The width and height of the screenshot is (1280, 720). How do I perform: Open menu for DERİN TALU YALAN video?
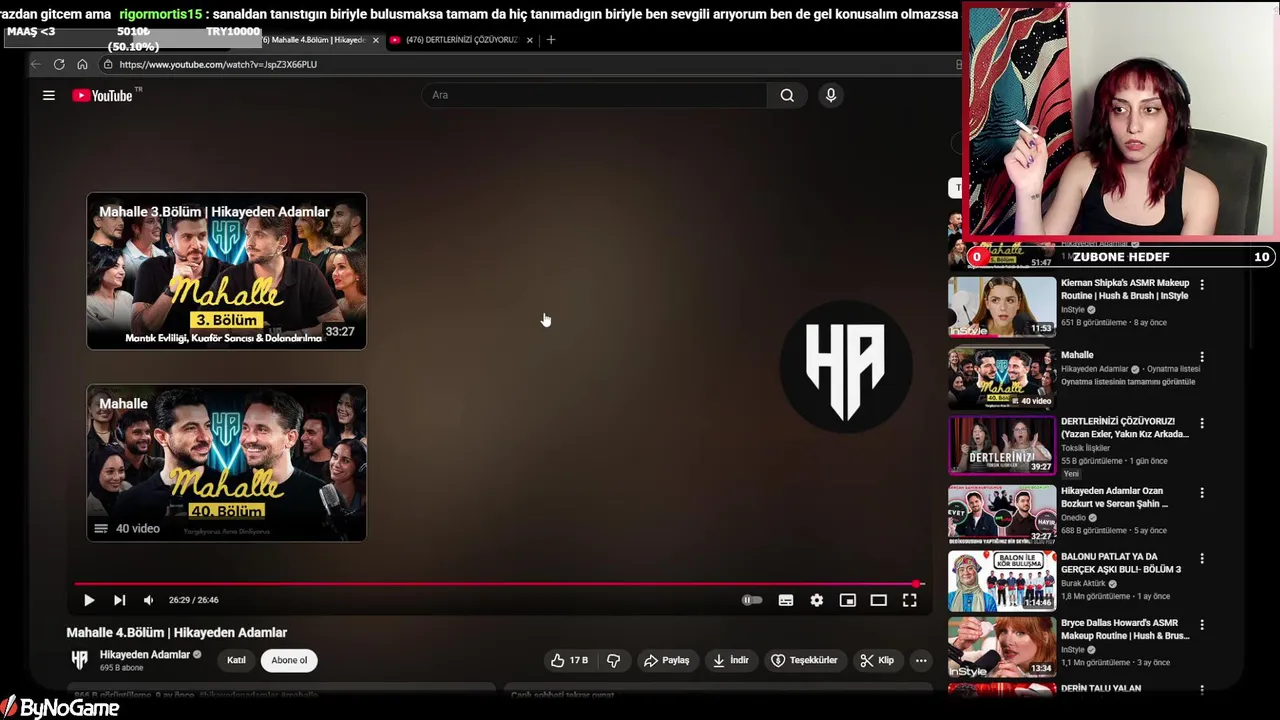tap(1202, 690)
